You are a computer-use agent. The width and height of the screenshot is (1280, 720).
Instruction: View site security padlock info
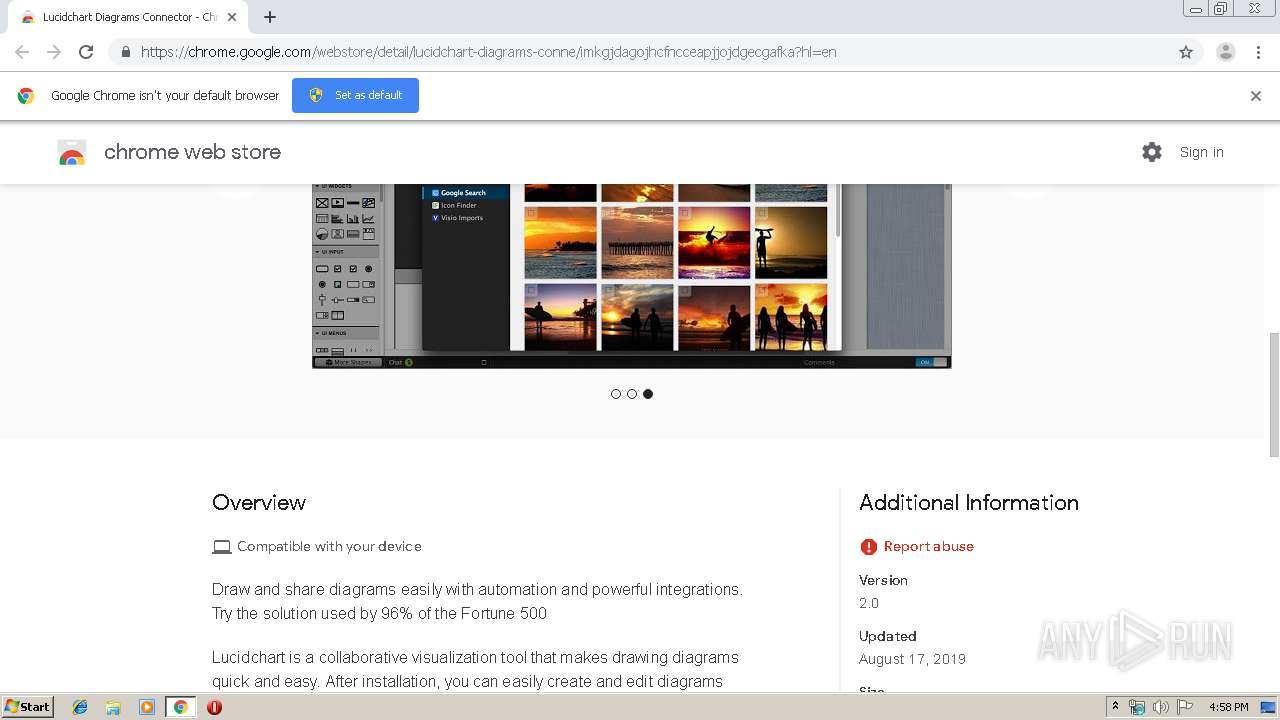tap(125, 52)
